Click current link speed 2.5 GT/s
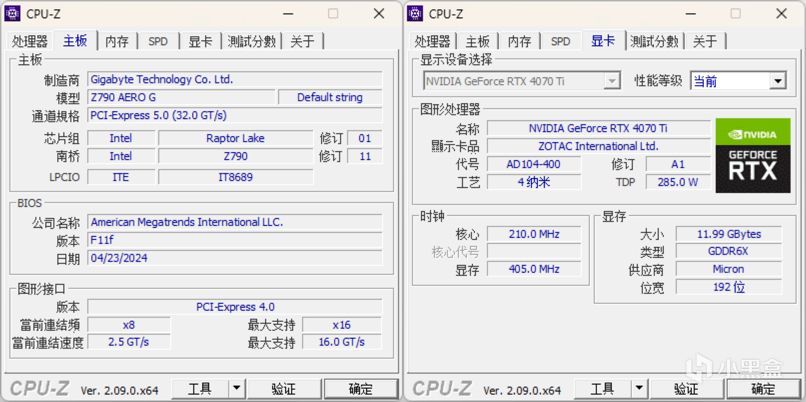The width and height of the screenshot is (806, 402). tap(129, 342)
